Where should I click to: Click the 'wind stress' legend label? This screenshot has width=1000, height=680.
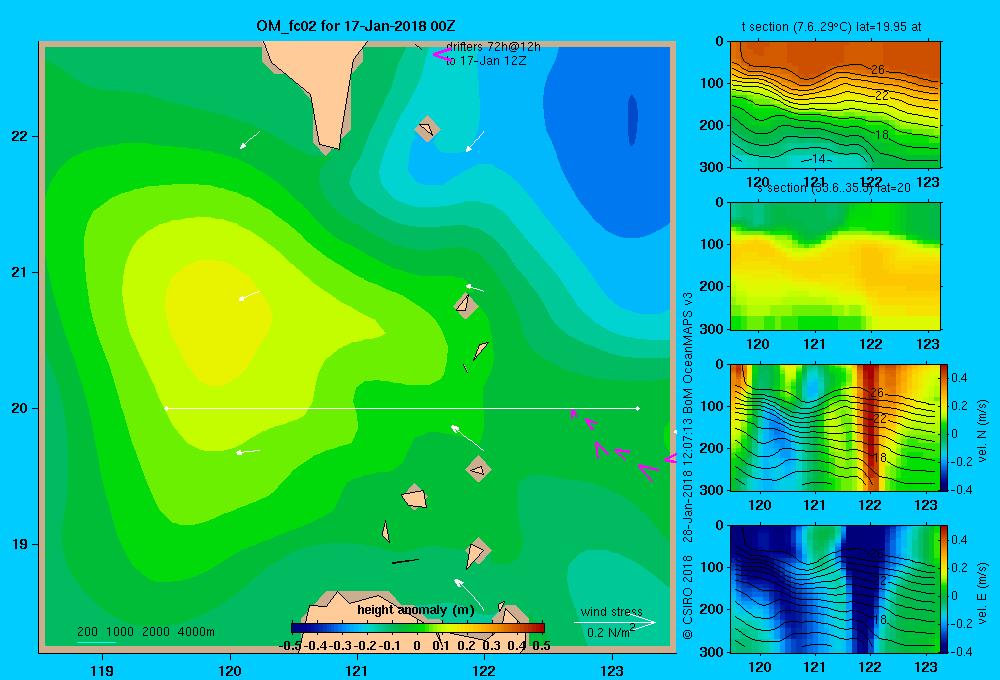coord(611,611)
